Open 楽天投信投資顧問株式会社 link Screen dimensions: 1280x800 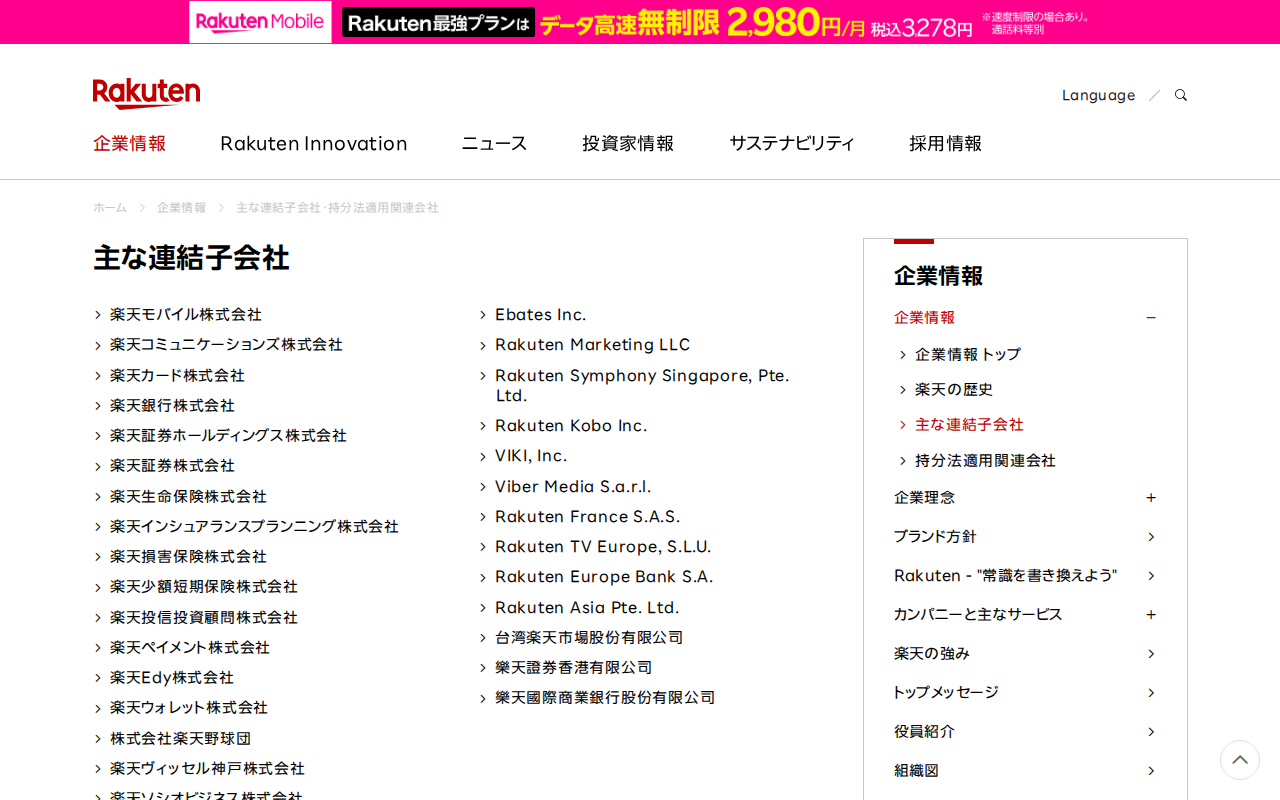pyautogui.click(x=204, y=617)
